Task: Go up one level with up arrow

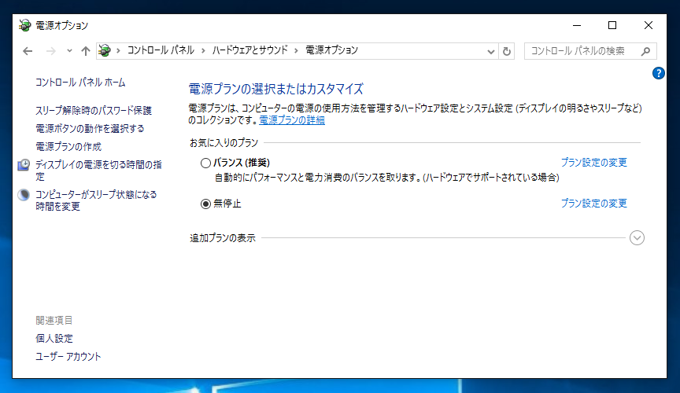Action: pos(85,51)
